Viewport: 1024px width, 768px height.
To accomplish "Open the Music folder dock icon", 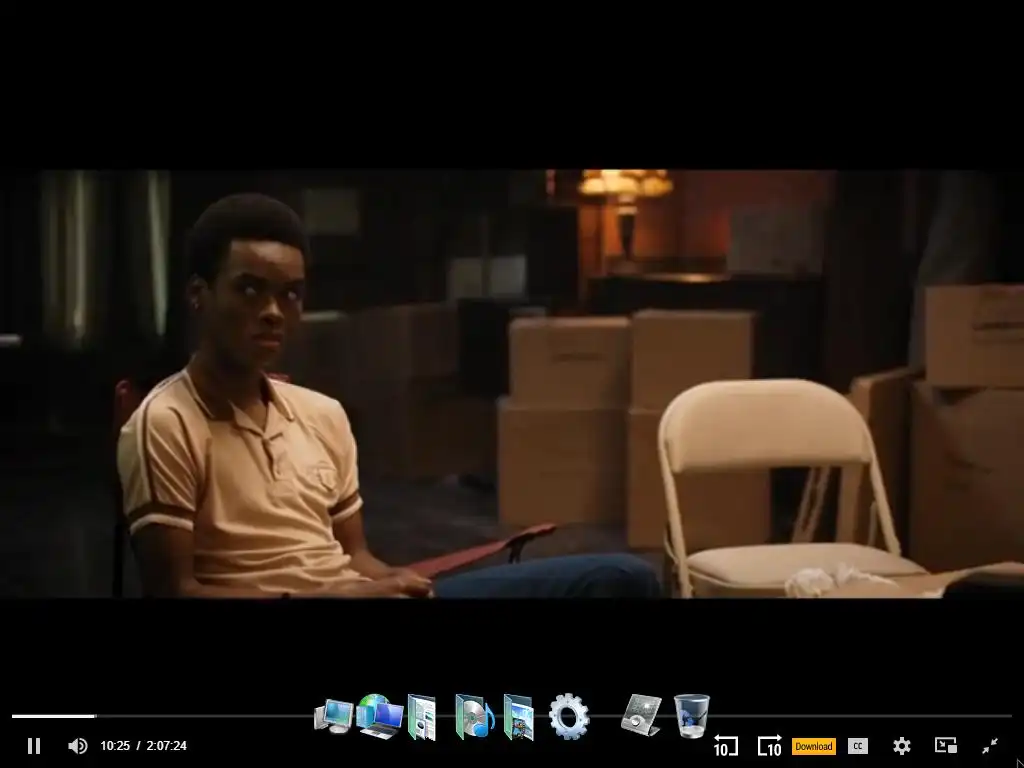I will (x=475, y=716).
